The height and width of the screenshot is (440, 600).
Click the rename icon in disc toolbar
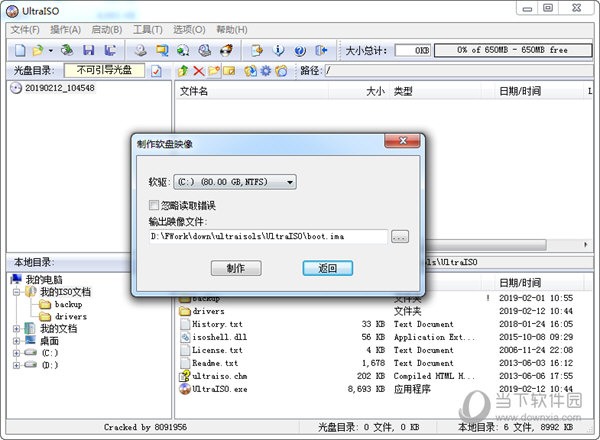tap(229, 71)
